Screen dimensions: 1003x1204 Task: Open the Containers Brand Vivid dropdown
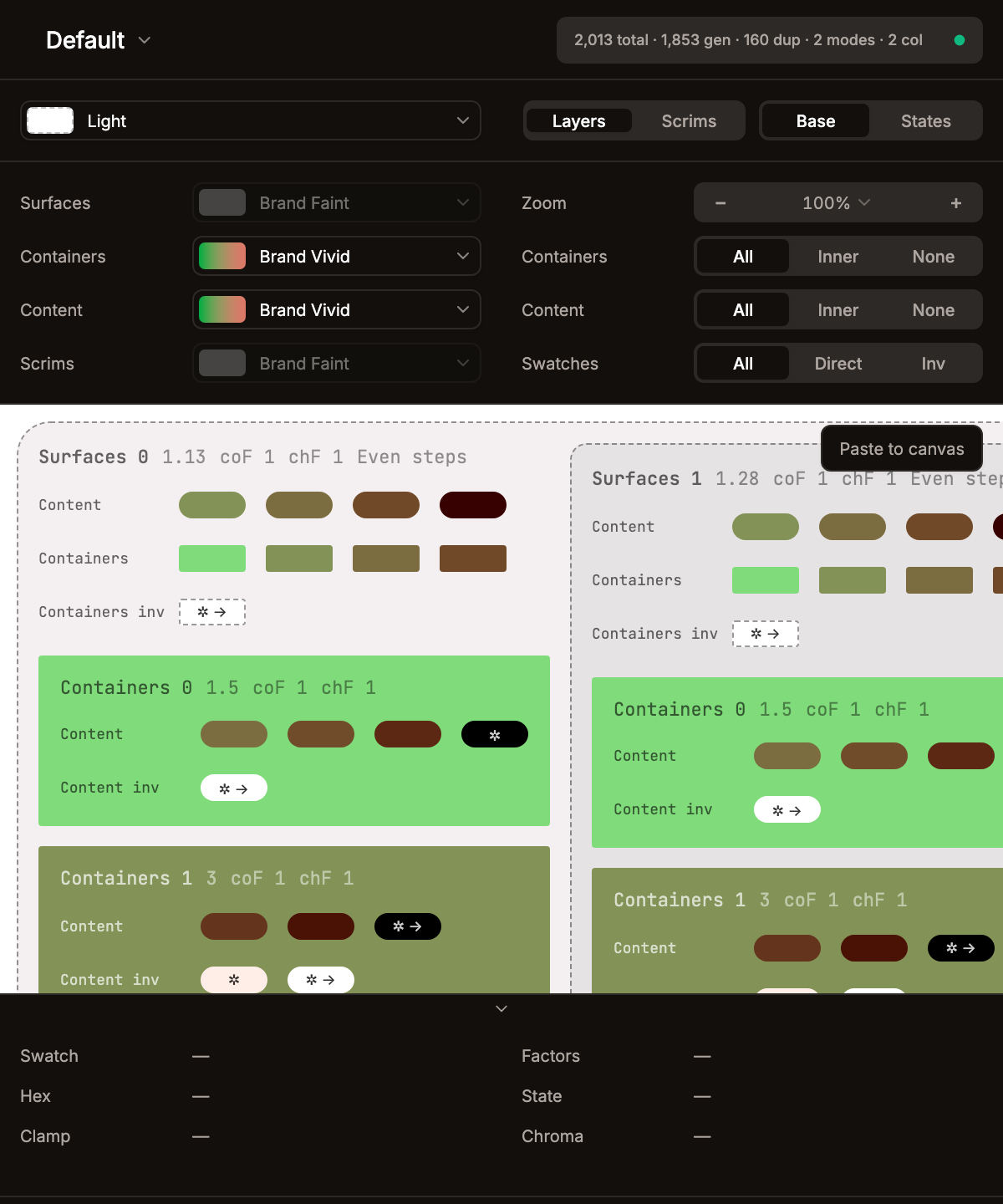click(336, 257)
